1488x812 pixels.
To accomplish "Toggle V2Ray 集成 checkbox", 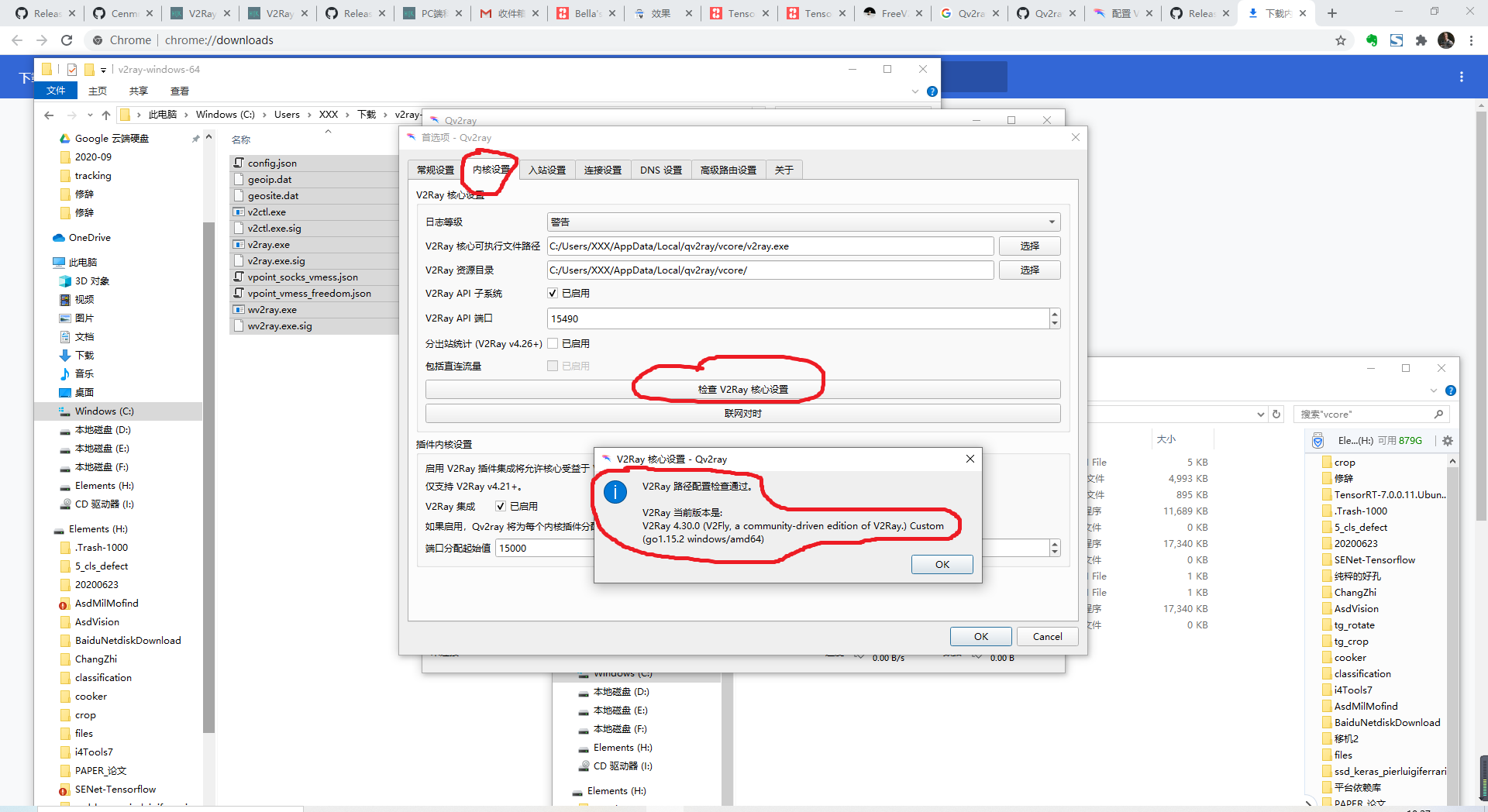I will pyautogui.click(x=501, y=506).
